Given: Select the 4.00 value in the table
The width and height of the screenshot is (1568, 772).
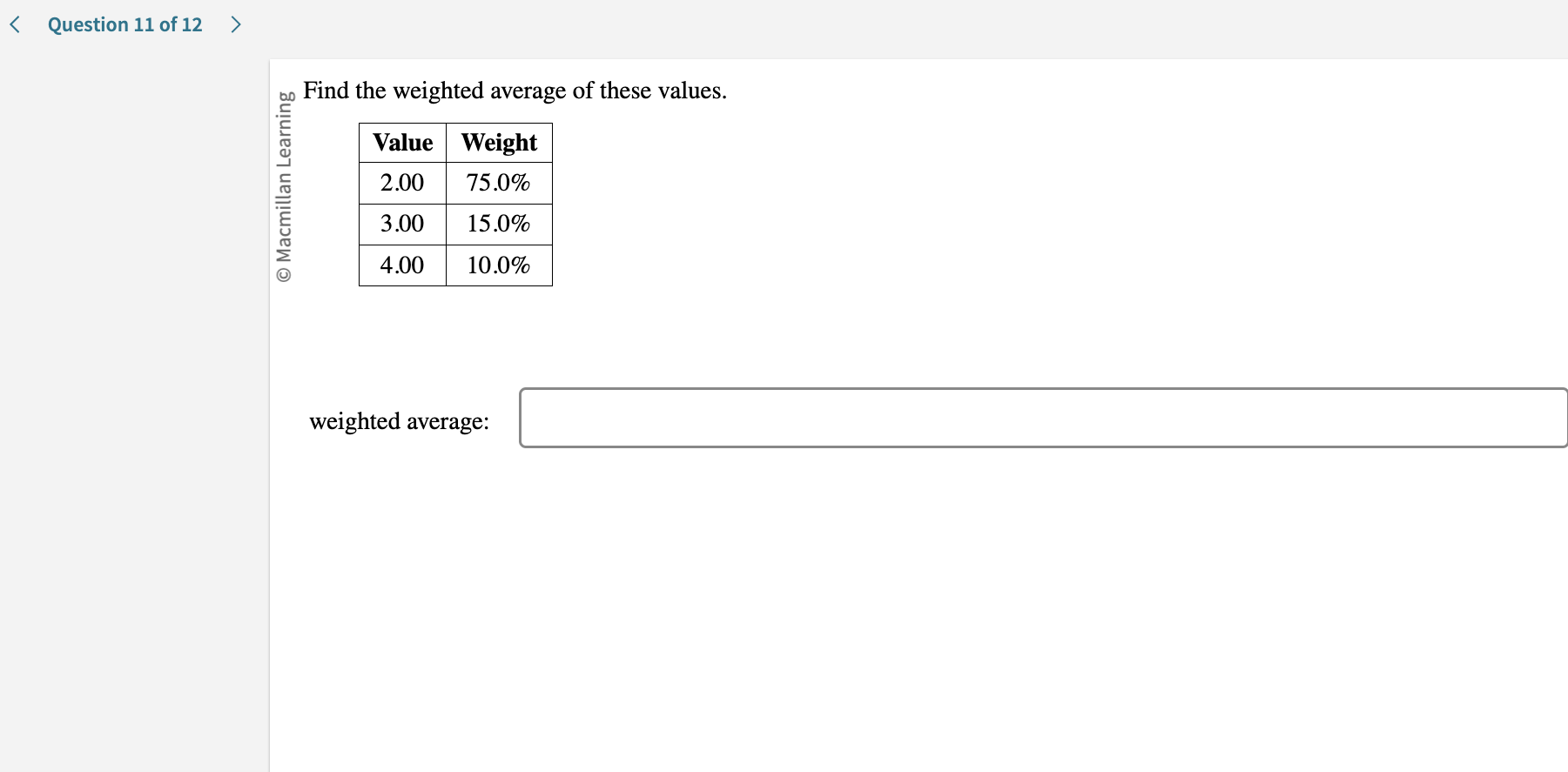Looking at the screenshot, I should [x=401, y=265].
